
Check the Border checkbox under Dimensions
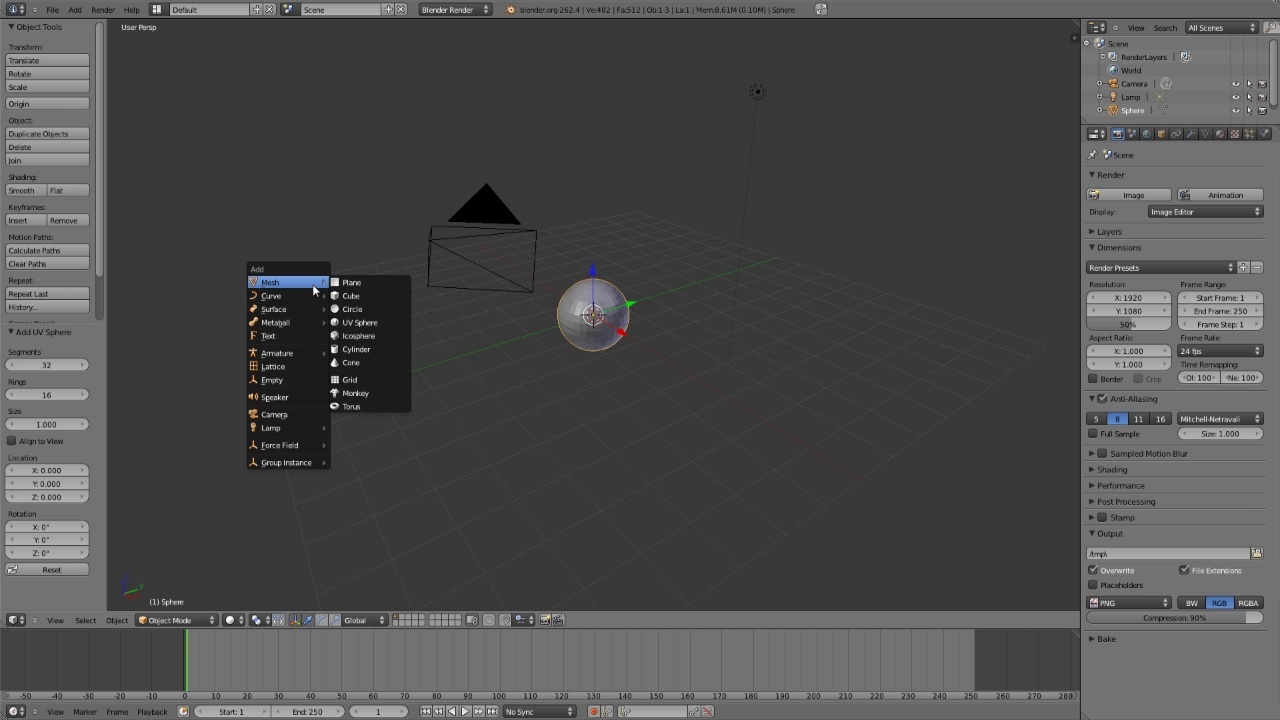(1093, 378)
